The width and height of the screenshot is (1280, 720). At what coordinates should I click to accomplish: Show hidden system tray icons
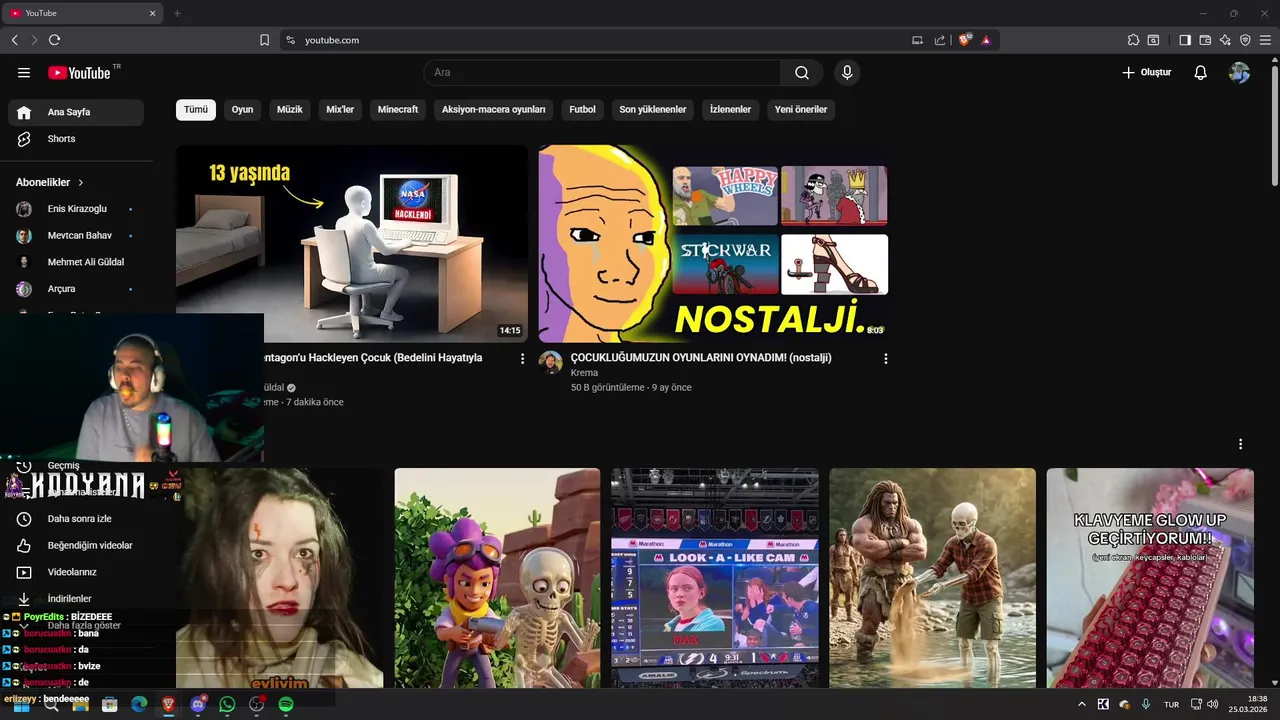(x=1081, y=704)
